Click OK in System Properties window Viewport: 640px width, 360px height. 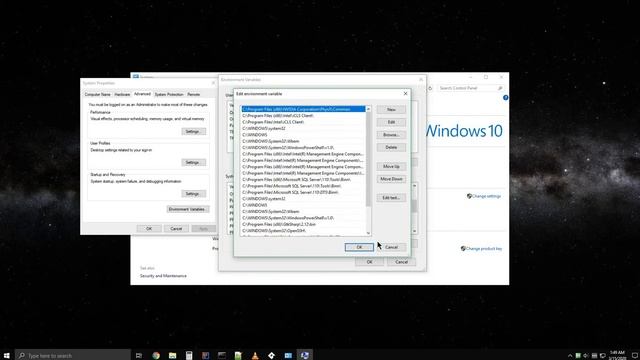point(149,229)
